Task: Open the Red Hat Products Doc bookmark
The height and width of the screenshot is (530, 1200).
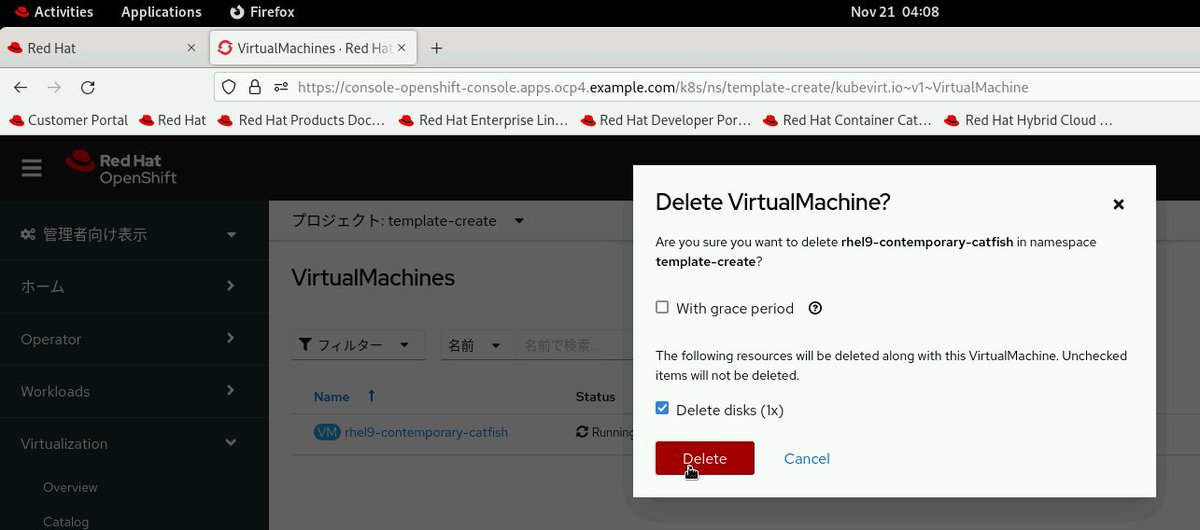Action: [x=302, y=120]
